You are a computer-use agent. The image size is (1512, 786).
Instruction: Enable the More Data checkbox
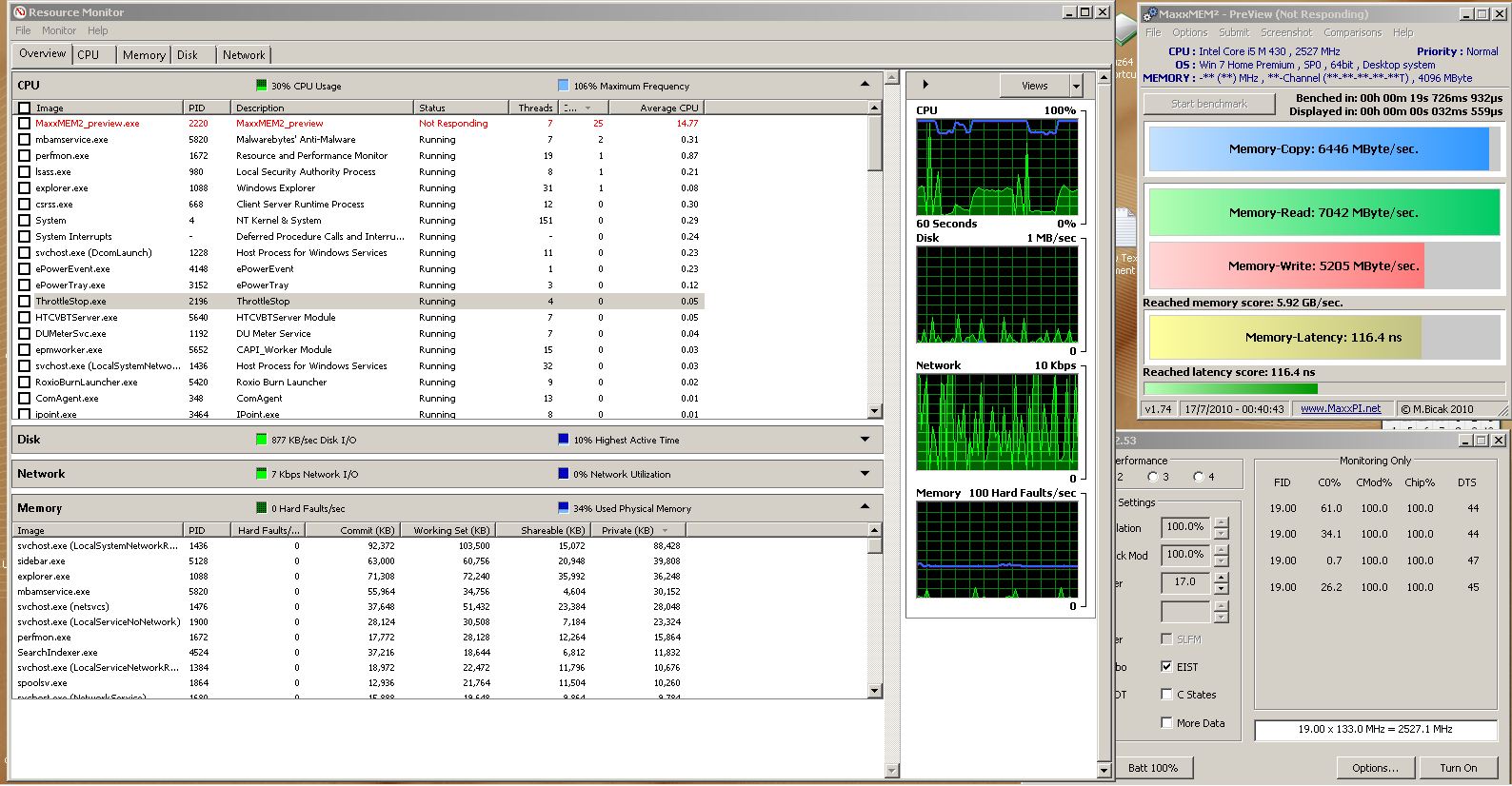point(1166,723)
